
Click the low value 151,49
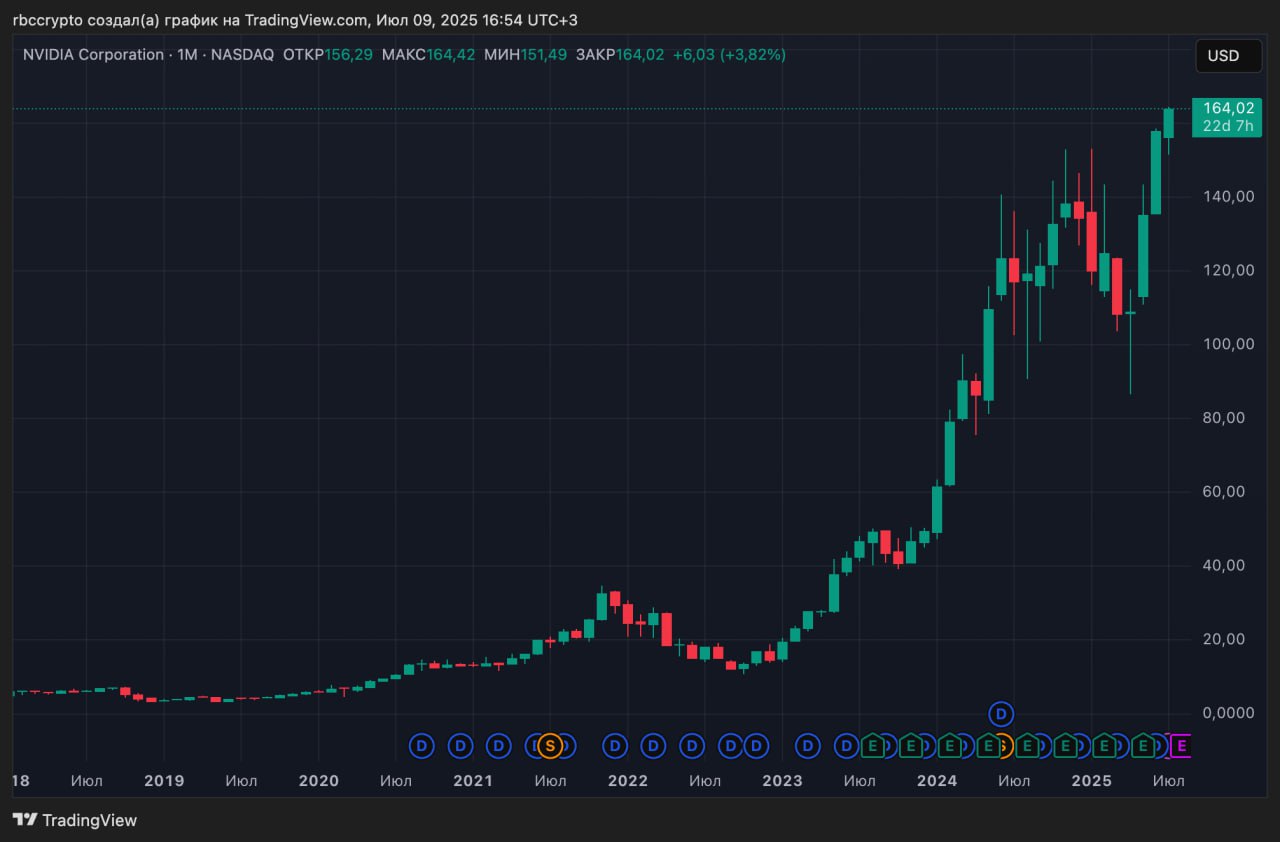coord(543,54)
